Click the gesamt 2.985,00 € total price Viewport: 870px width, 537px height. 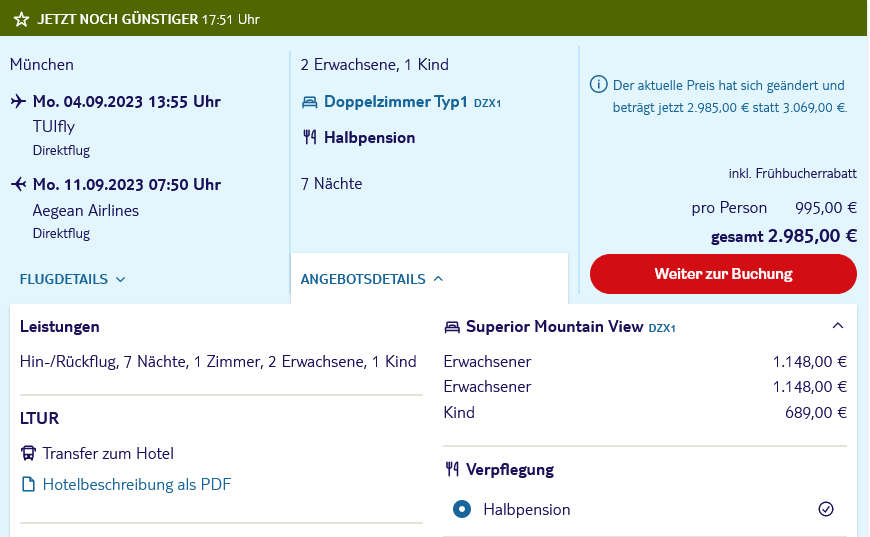tap(783, 236)
